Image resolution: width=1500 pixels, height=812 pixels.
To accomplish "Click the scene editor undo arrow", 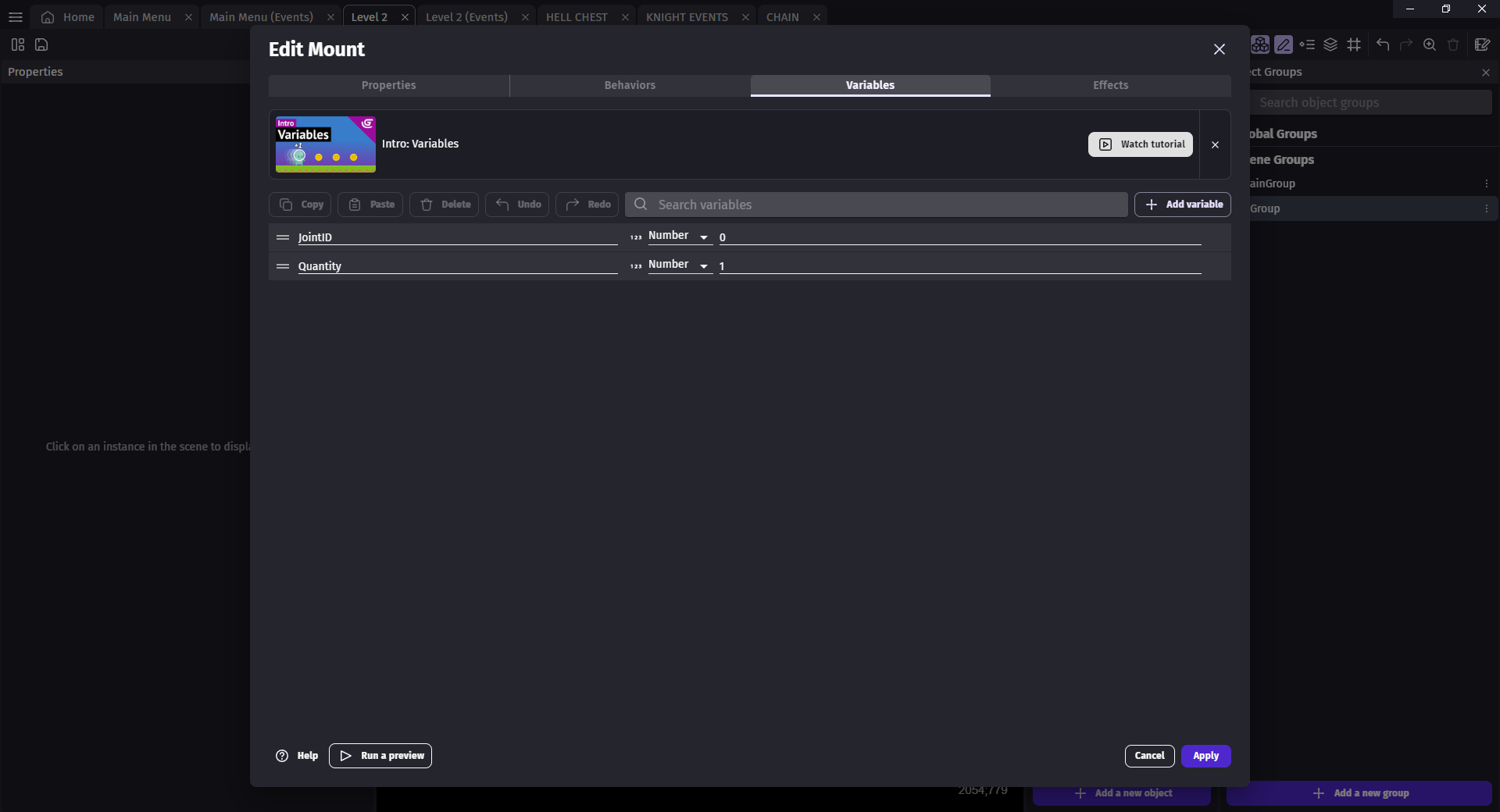I will tap(1383, 45).
